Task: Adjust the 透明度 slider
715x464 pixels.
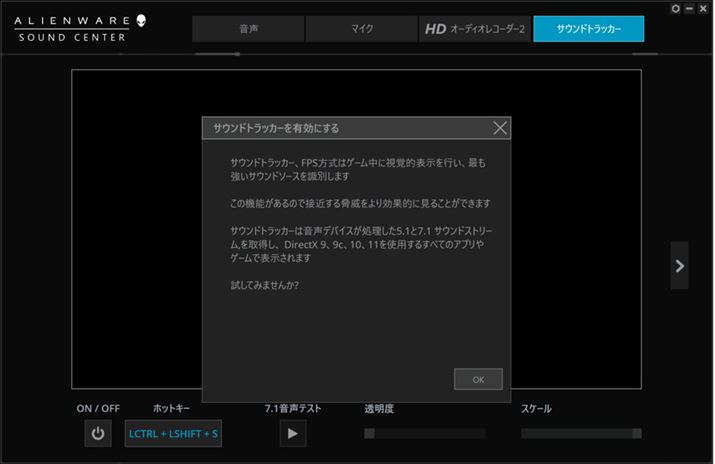Action: pos(425,433)
